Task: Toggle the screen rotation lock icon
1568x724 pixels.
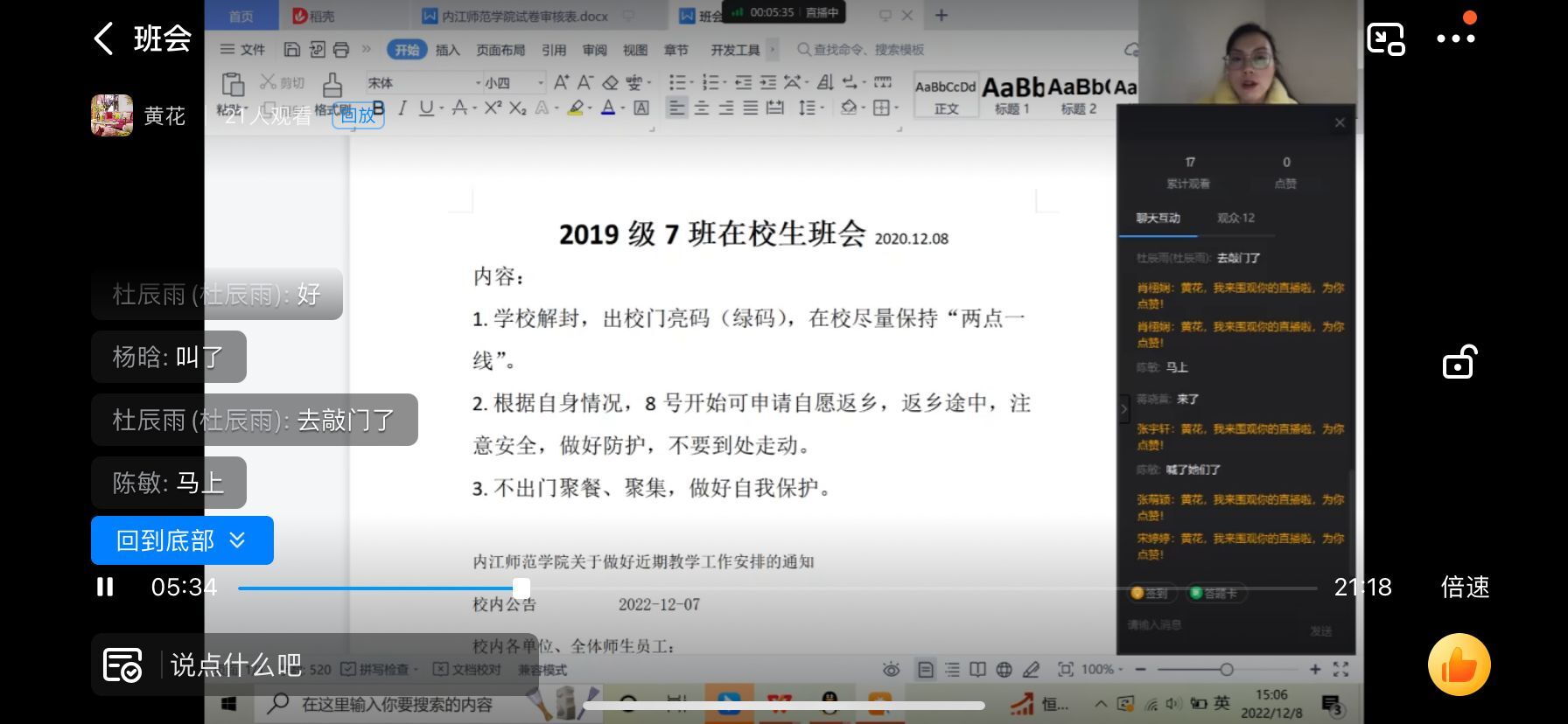Action: 1459,362
